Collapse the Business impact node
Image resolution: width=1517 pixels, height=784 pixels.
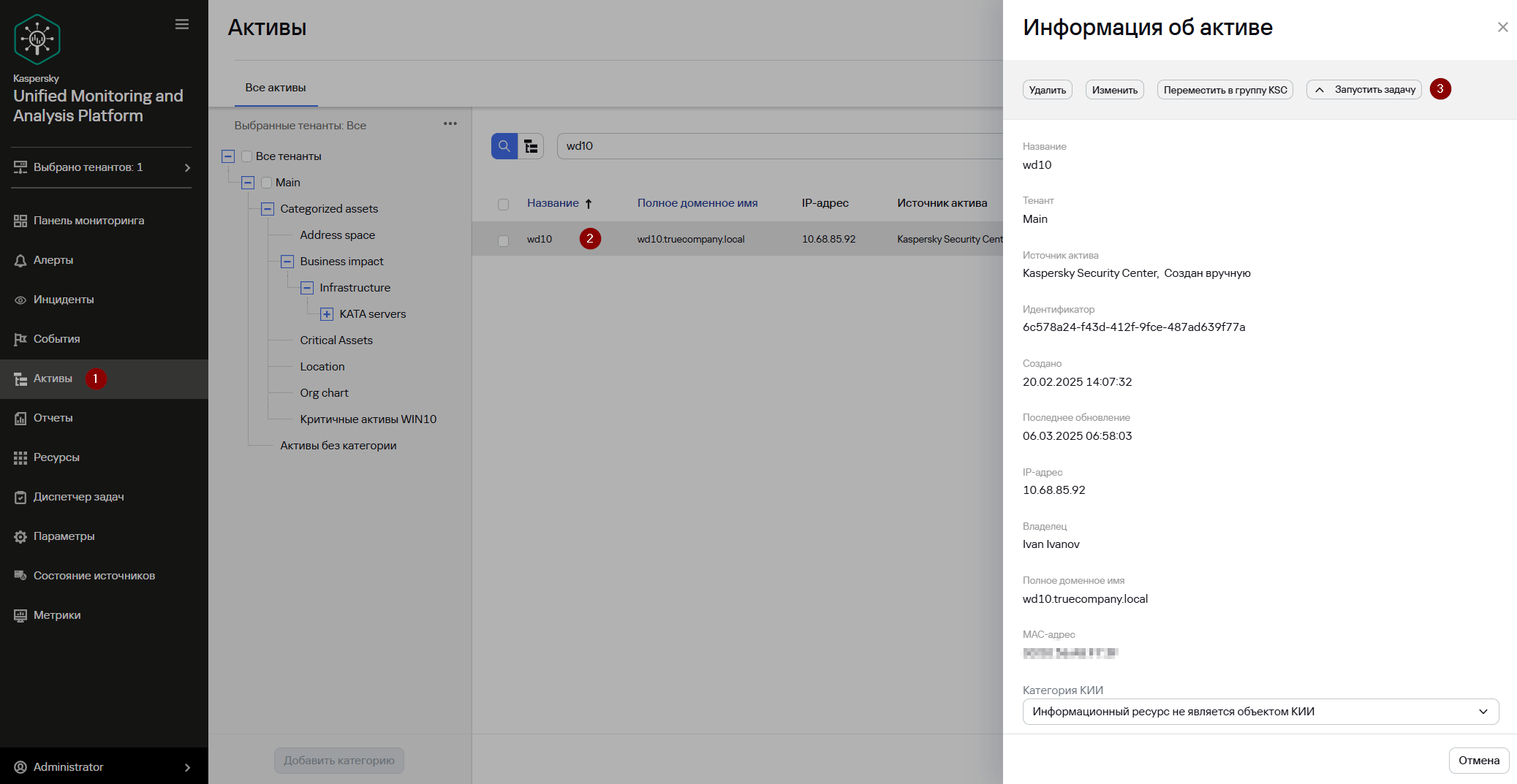[x=287, y=262]
